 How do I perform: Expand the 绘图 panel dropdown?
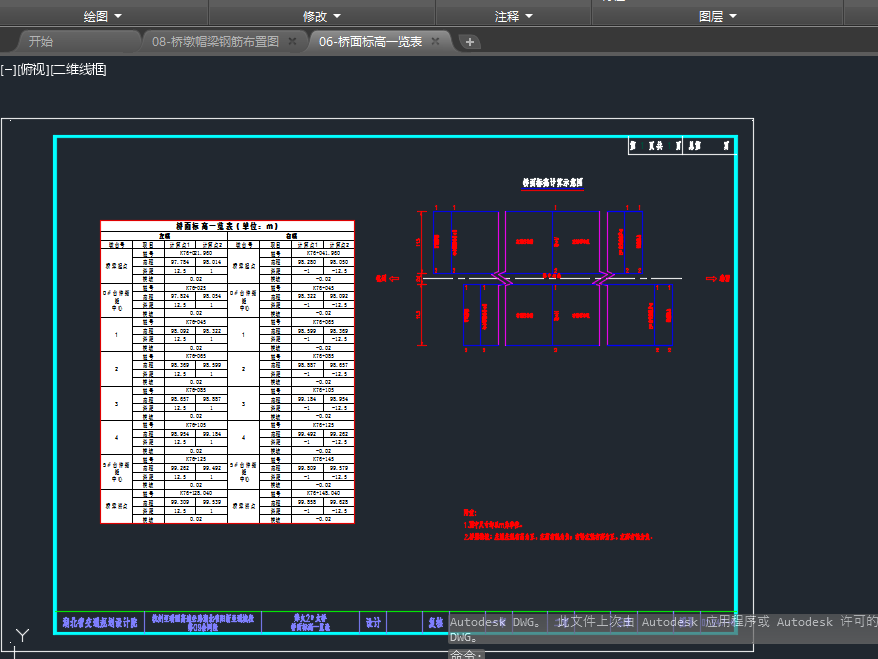[x=103, y=16]
